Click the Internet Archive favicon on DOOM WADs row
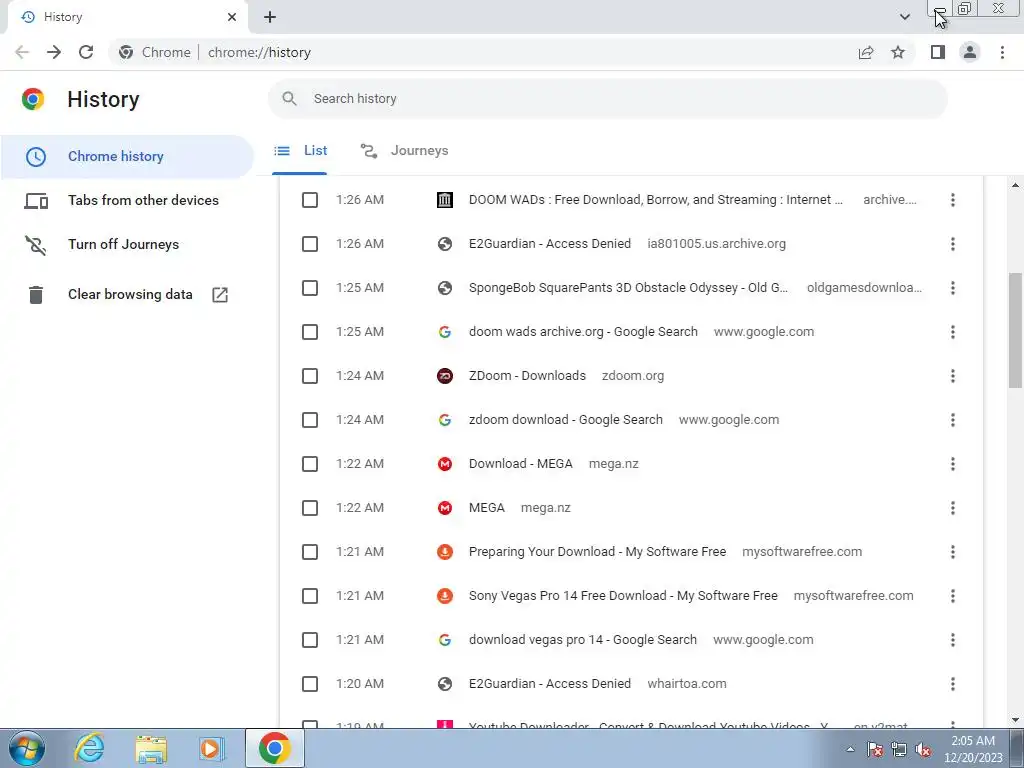The image size is (1024, 768). 445,200
